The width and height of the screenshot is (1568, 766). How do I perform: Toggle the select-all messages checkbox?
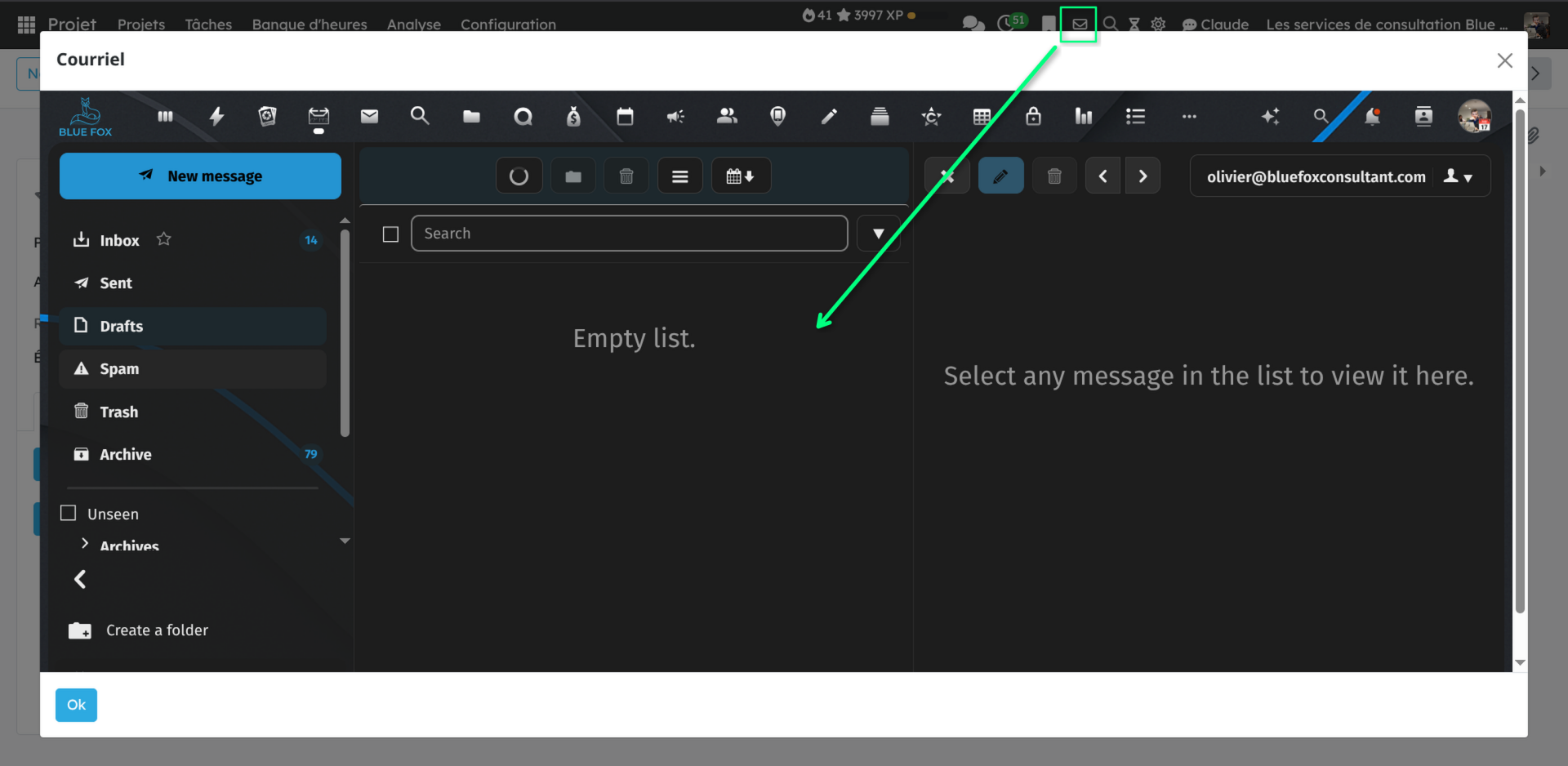[x=390, y=234]
